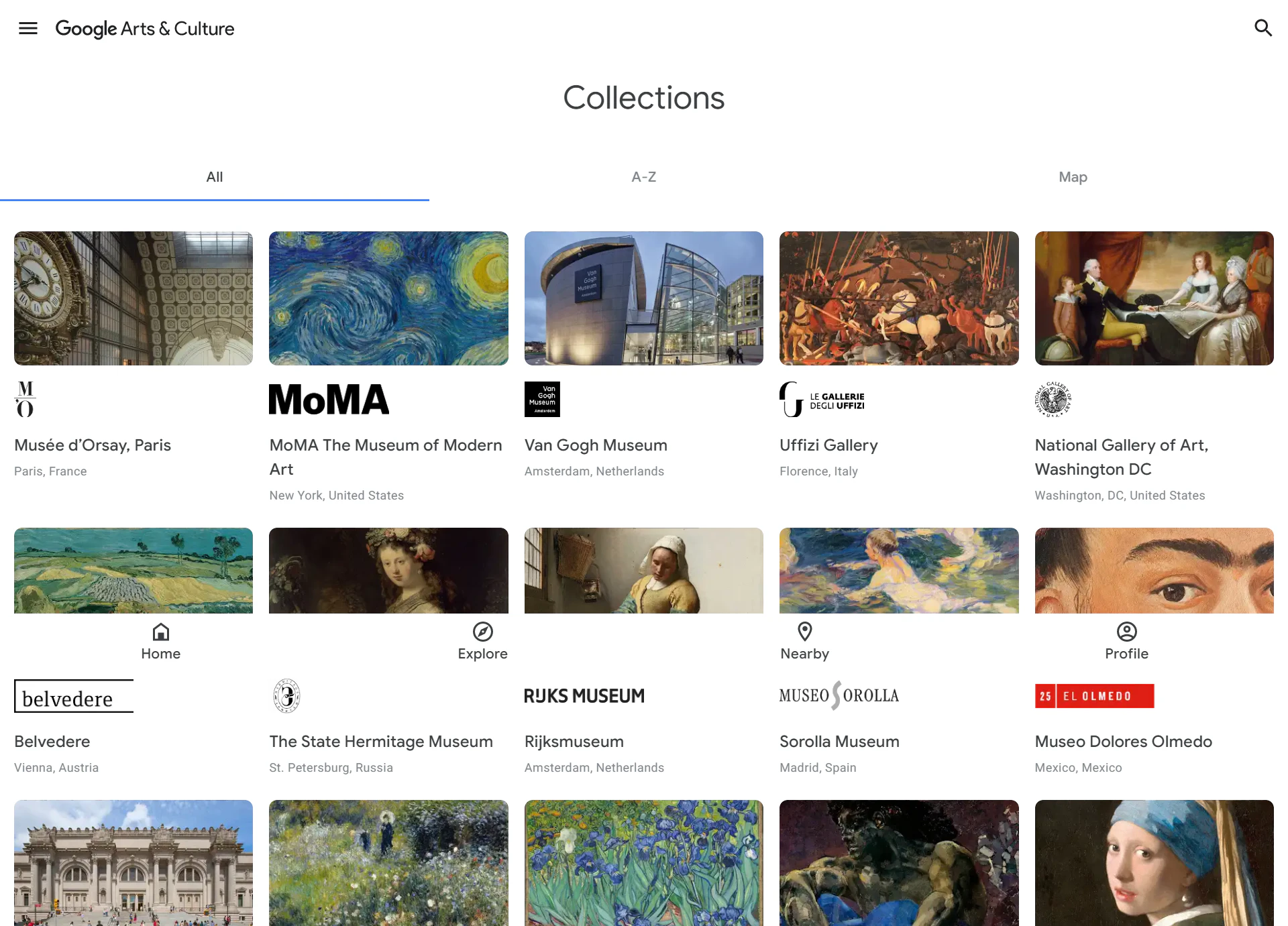Select the All collections tab
Screen dimensions: 1288x926
(214, 177)
